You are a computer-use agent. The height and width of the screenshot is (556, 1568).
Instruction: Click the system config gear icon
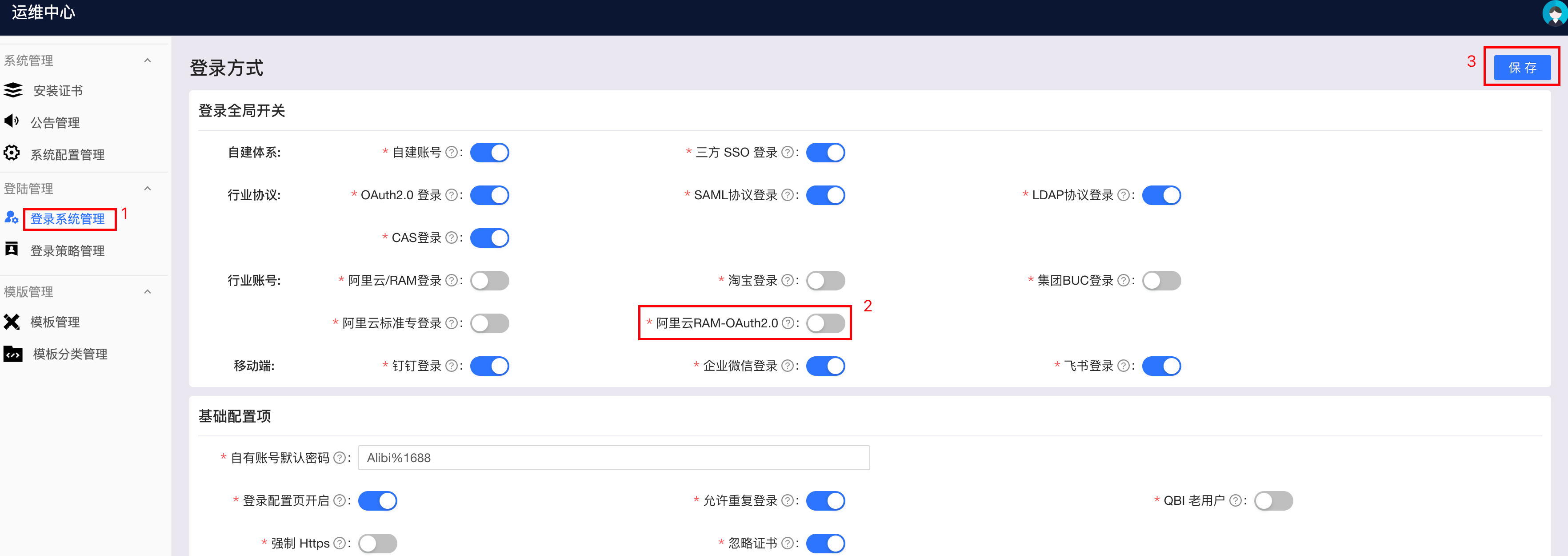pyautogui.click(x=12, y=153)
